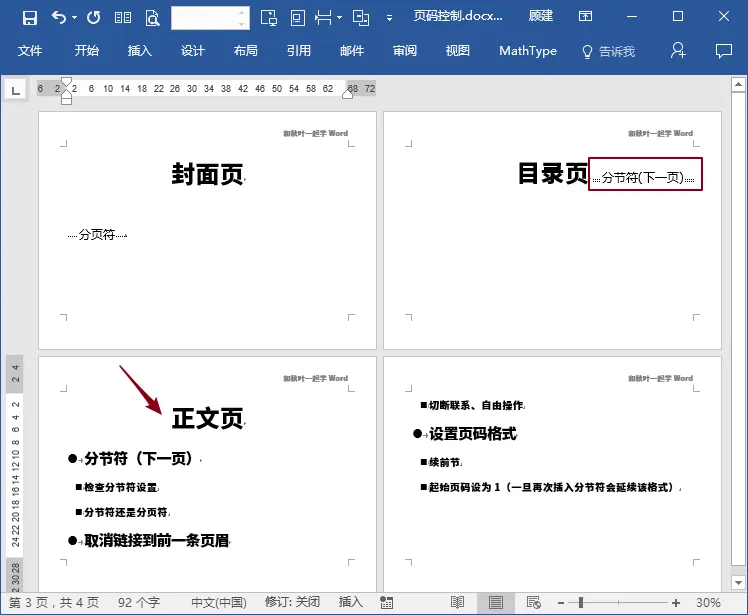Open the share person icon
Viewport: 748px width, 615px height.
pyautogui.click(x=678, y=51)
